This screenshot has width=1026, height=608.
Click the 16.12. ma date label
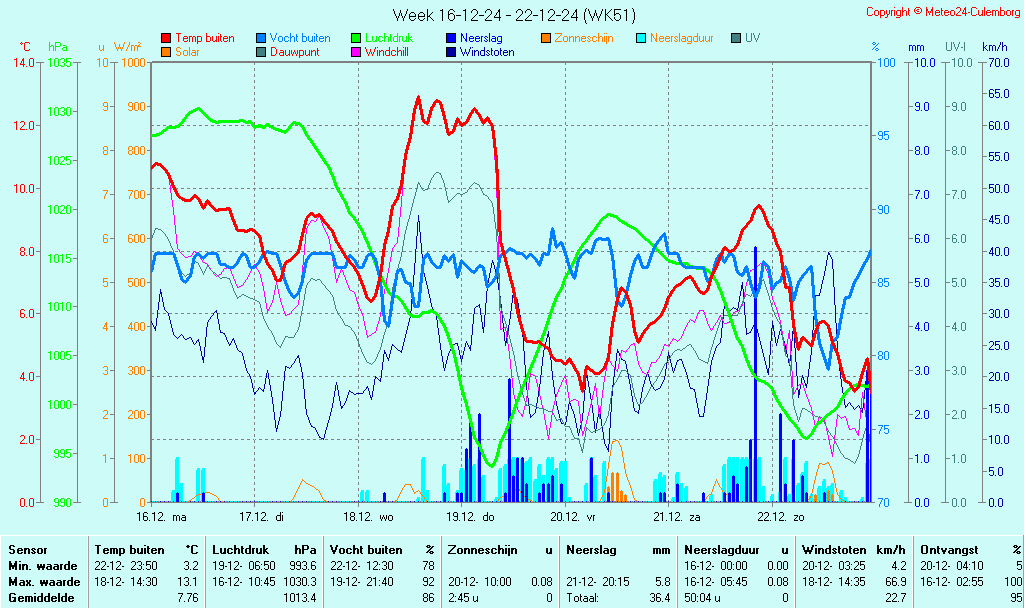(x=161, y=517)
